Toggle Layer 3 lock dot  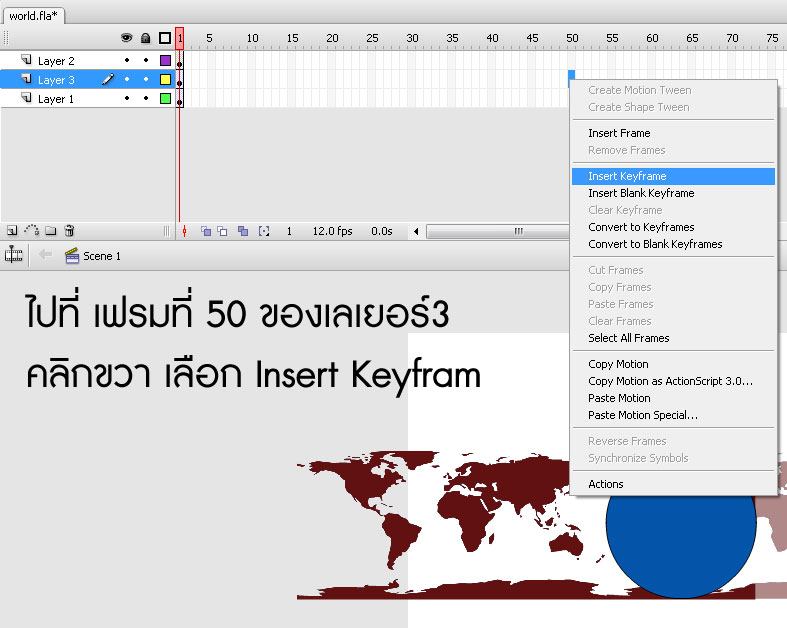(146, 79)
